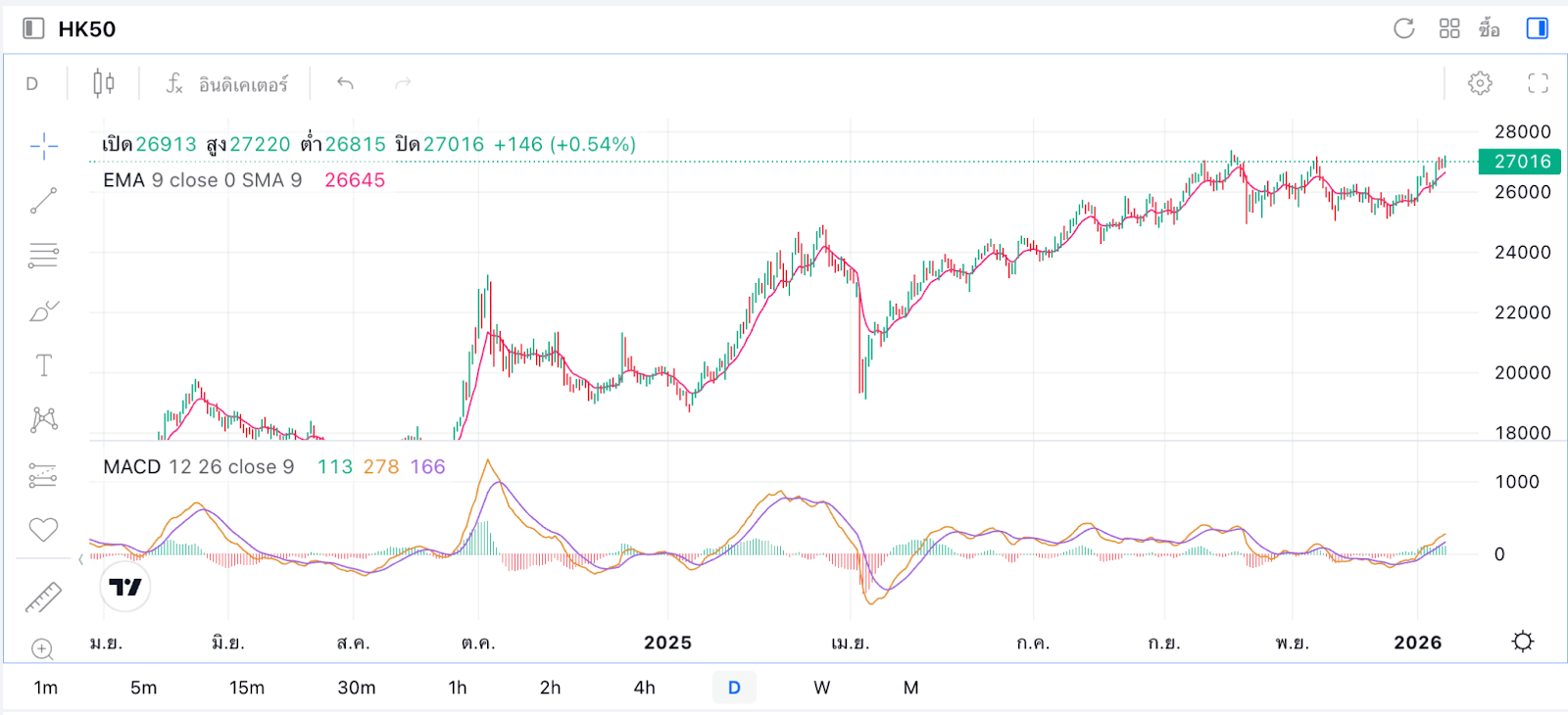The image size is (1568, 715).
Task: Toggle the right side panel
Action: (x=1537, y=28)
